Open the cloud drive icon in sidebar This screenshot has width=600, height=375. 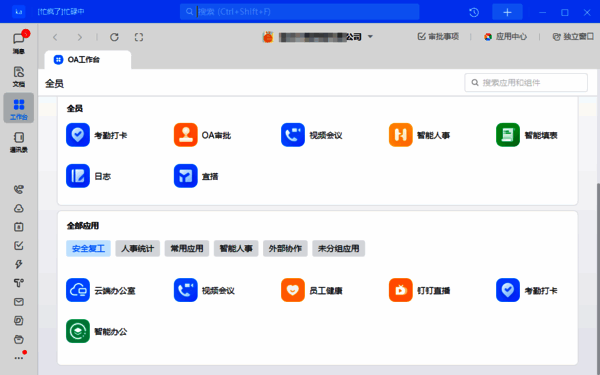pyautogui.click(x=18, y=208)
